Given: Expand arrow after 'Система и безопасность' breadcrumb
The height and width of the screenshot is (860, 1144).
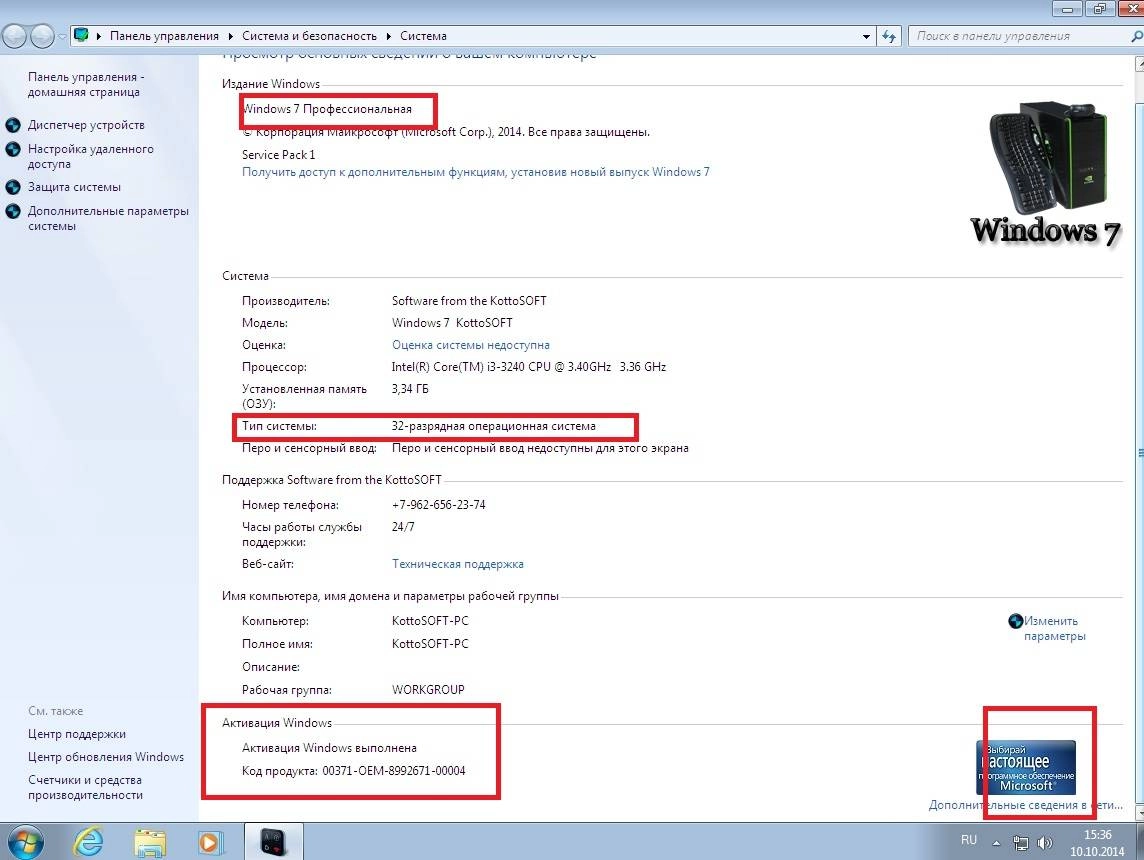Looking at the screenshot, I should click(x=388, y=36).
